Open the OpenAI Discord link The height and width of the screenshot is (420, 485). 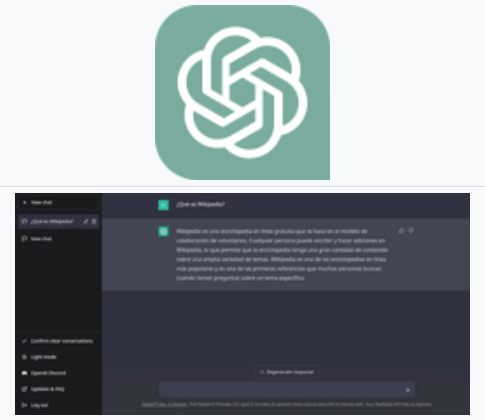click(x=58, y=373)
